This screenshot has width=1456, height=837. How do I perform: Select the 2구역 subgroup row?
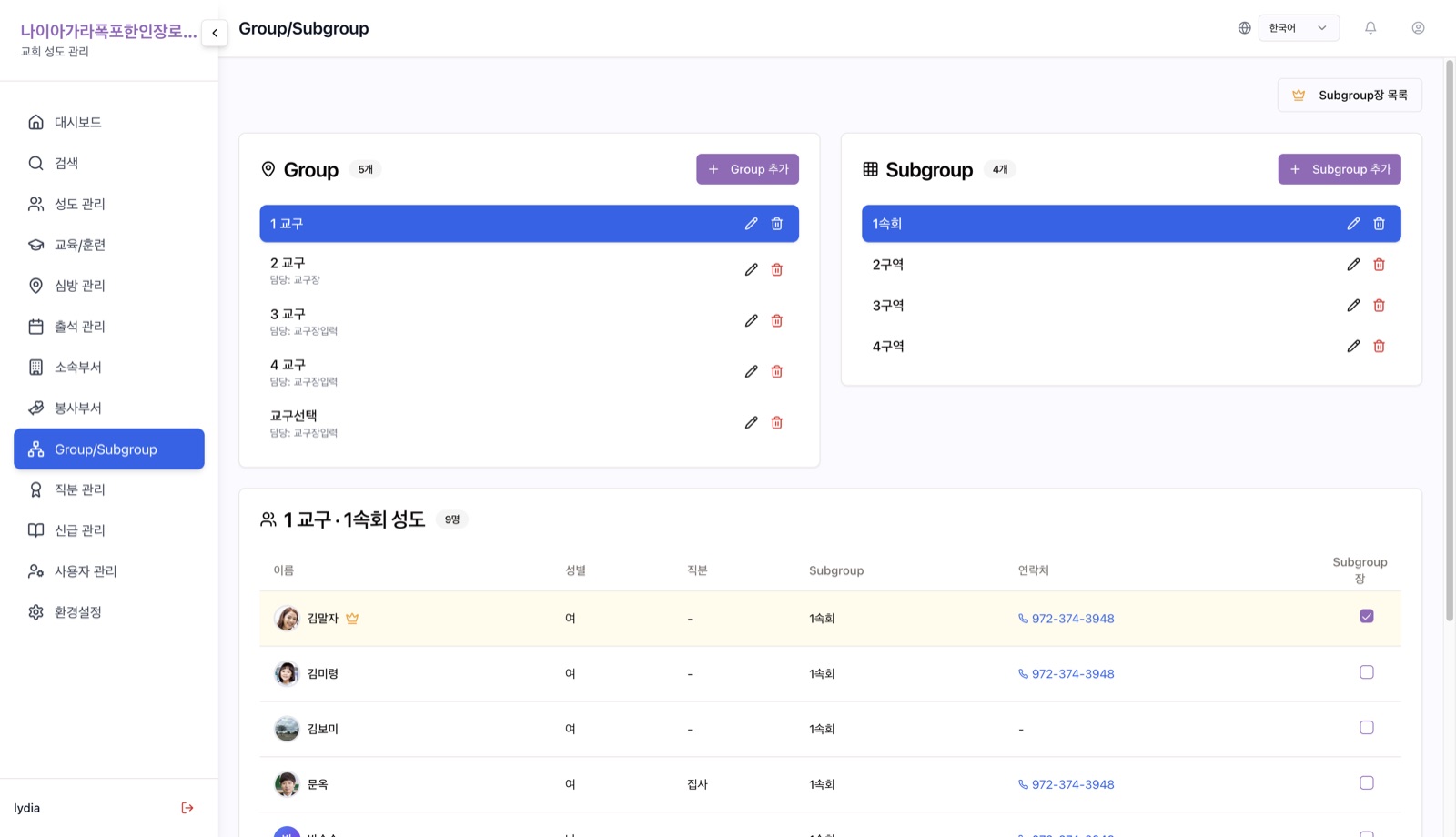click(1131, 265)
